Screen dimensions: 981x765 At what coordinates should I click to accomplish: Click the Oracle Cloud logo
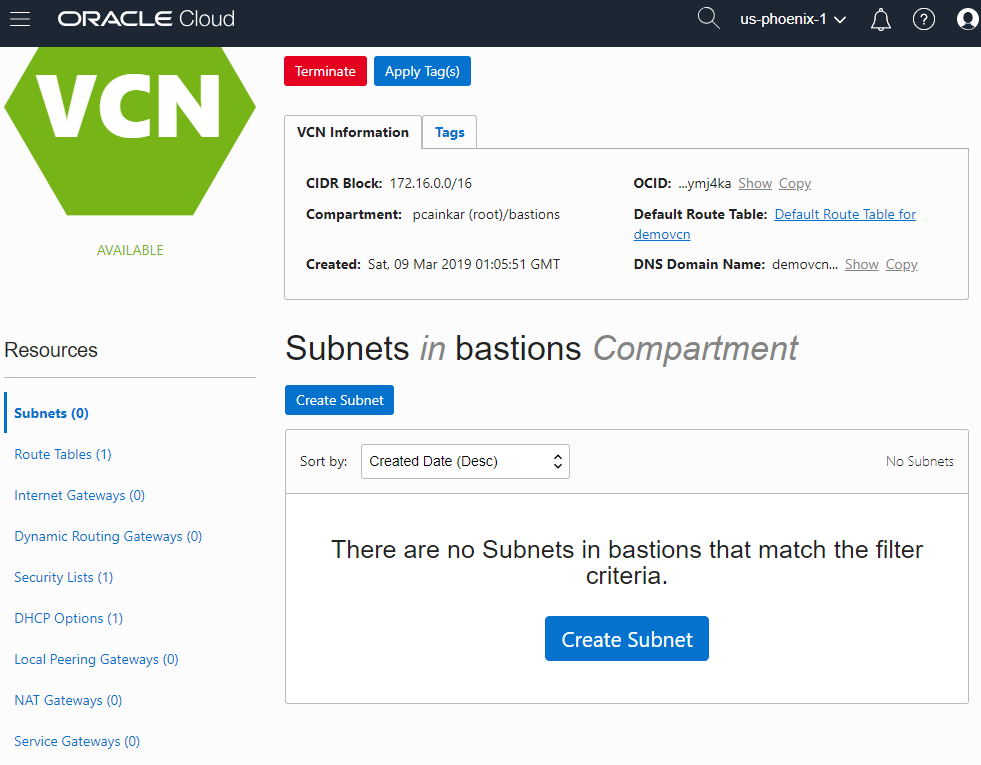tap(146, 19)
